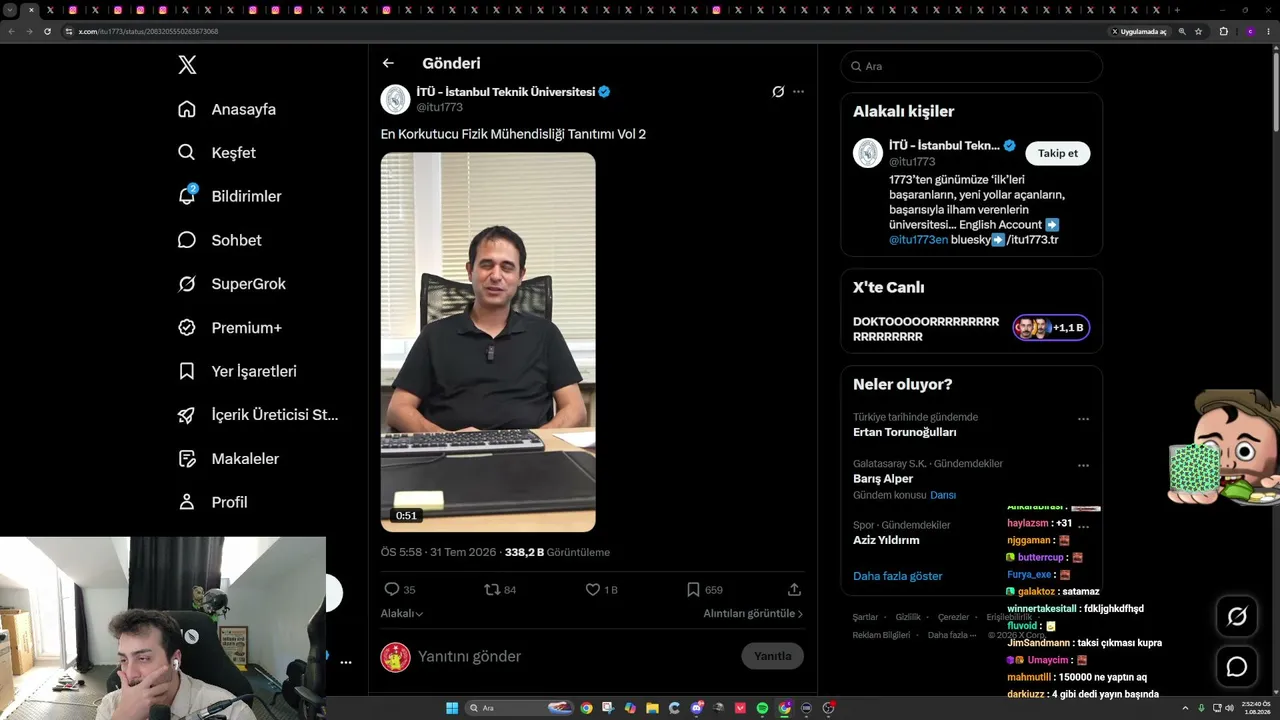Repost using the retweet icon
The height and width of the screenshot is (720, 1280).
492,590
